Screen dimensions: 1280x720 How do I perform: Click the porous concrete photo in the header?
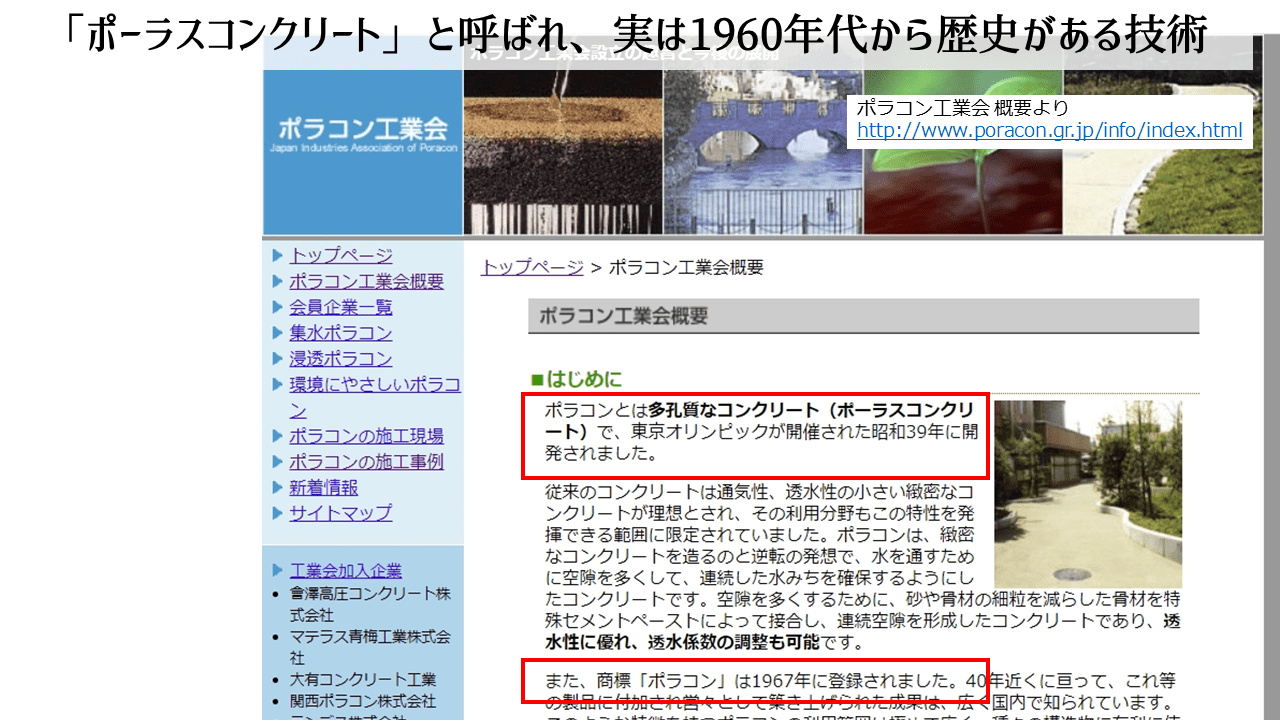(x=563, y=152)
